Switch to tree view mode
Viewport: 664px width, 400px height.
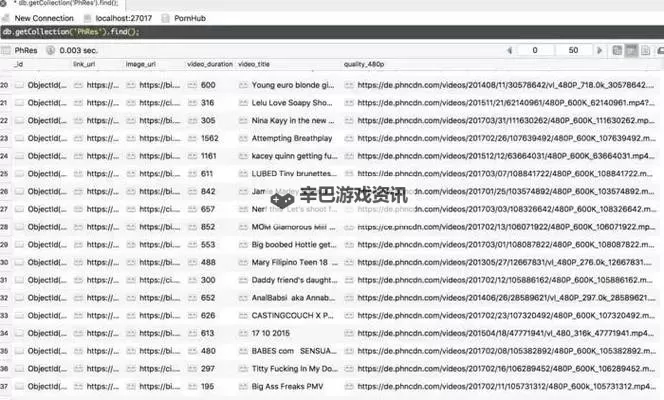[x=617, y=51]
